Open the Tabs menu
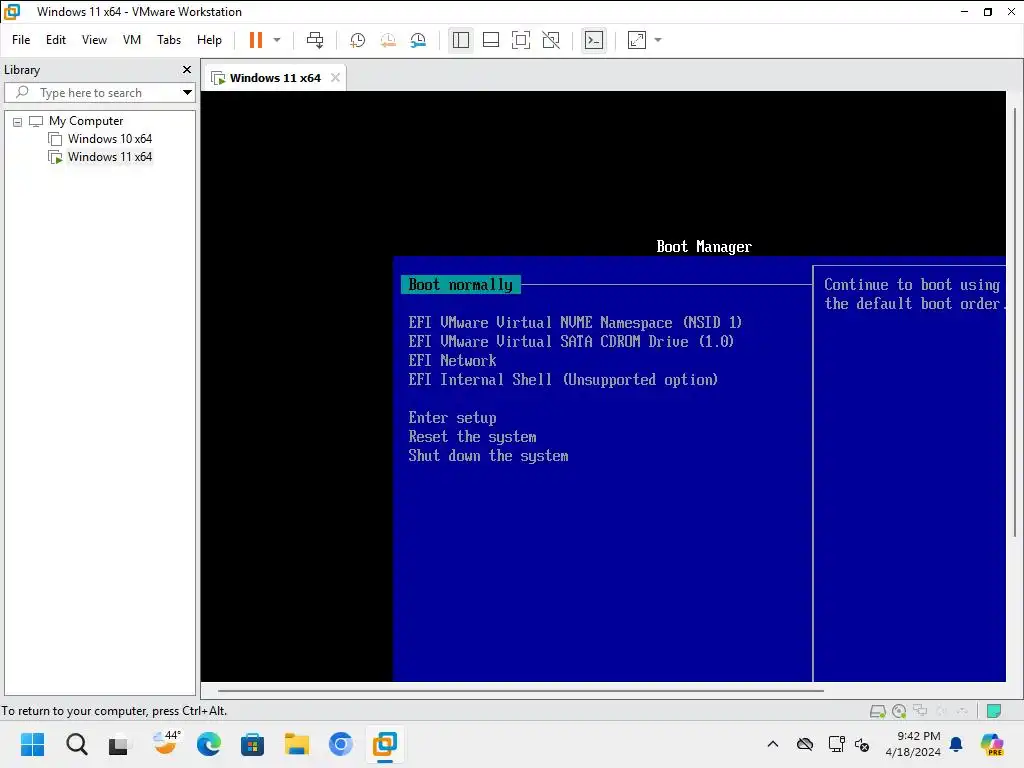 [x=168, y=40]
